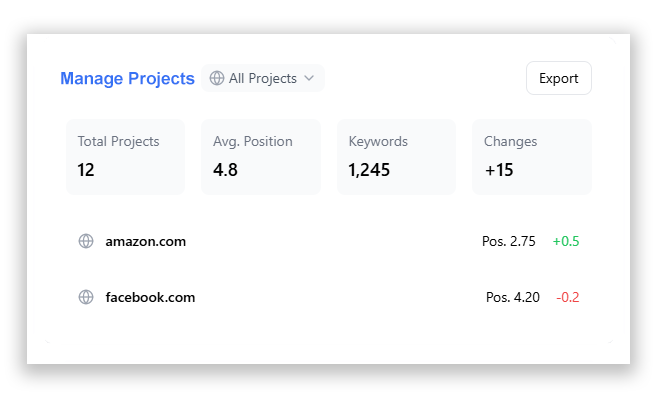Click the red -0.2 change indicator
The height and width of the screenshot is (397, 657).
568,297
